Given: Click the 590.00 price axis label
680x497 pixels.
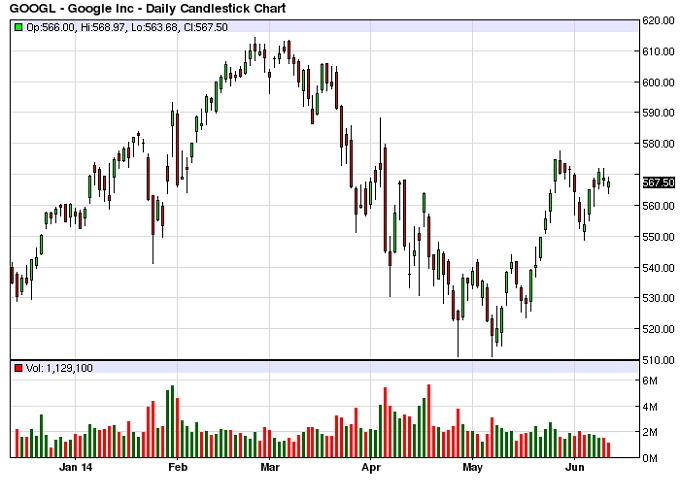Looking at the screenshot, I should click(x=658, y=113).
